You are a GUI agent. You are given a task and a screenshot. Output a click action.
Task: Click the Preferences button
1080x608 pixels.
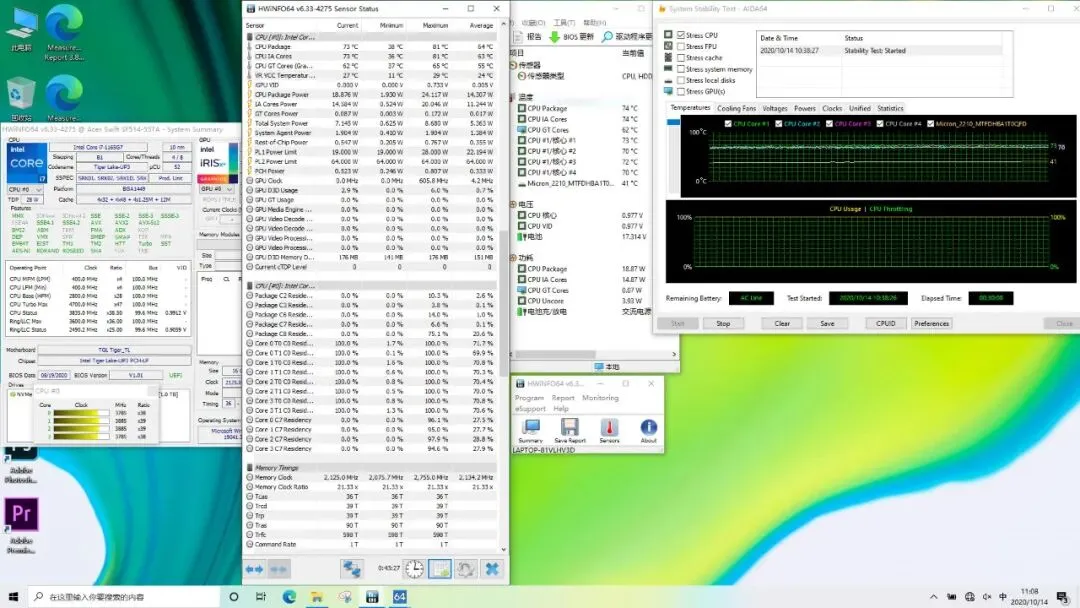click(x=931, y=323)
